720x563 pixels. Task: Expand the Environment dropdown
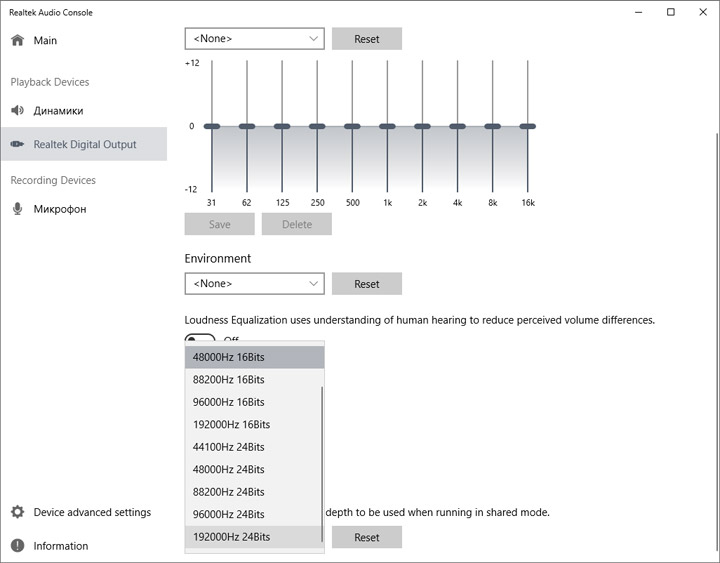pyautogui.click(x=254, y=284)
